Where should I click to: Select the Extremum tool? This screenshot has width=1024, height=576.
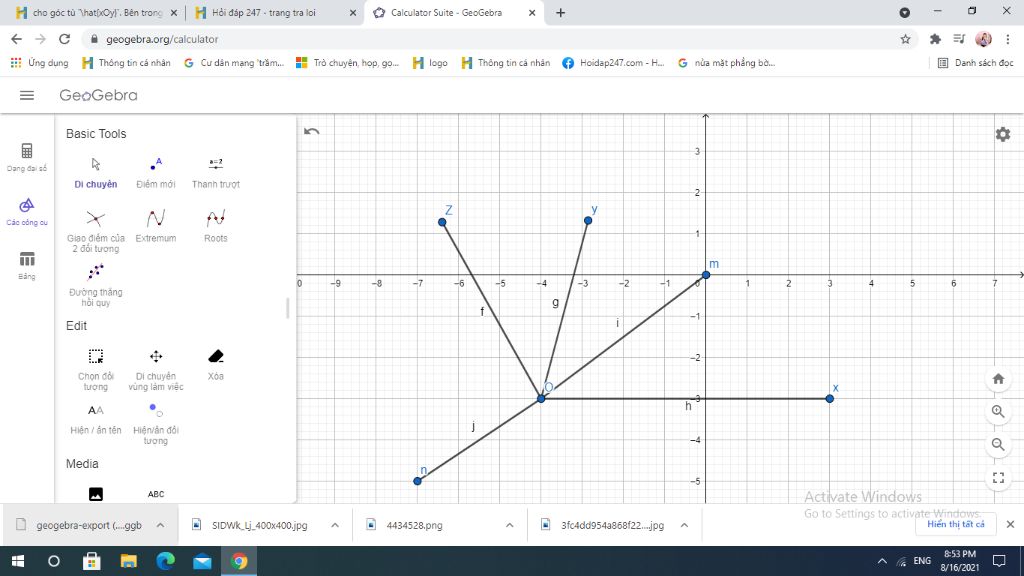point(155,226)
